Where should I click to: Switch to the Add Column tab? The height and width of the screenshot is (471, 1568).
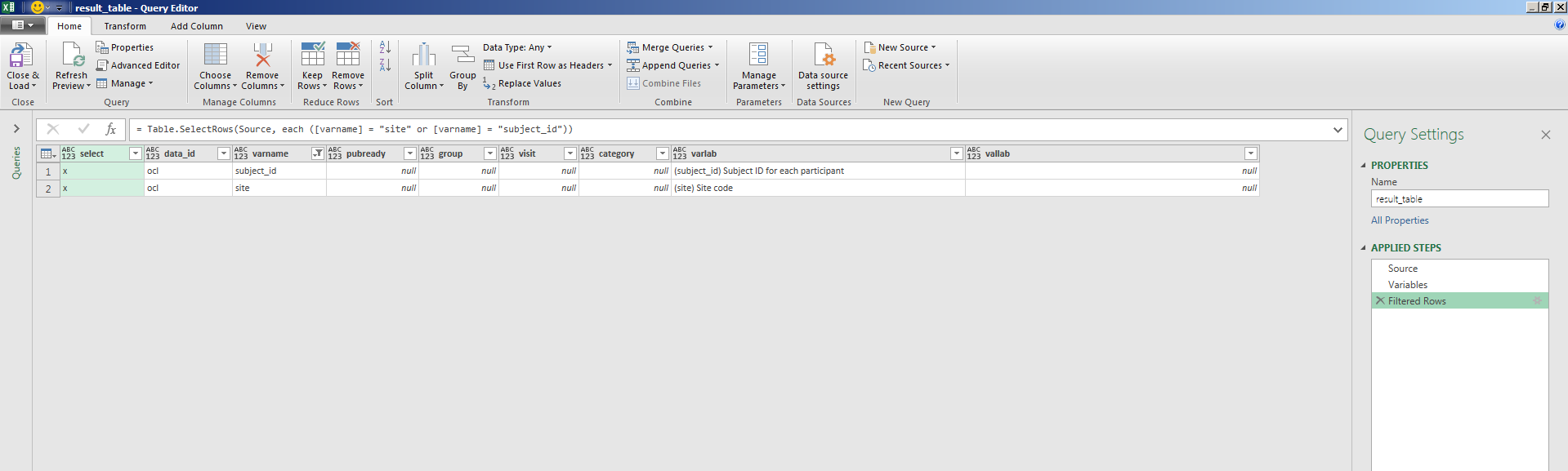pos(197,26)
